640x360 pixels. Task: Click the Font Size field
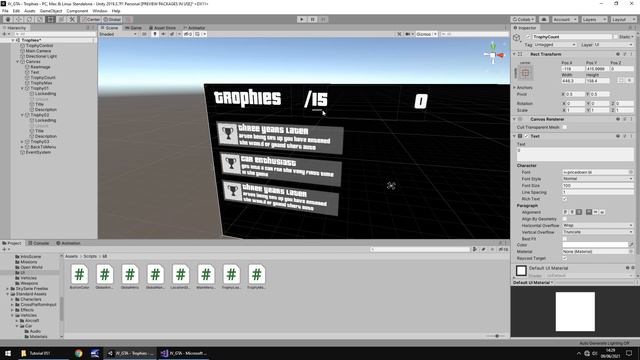(x=598, y=185)
